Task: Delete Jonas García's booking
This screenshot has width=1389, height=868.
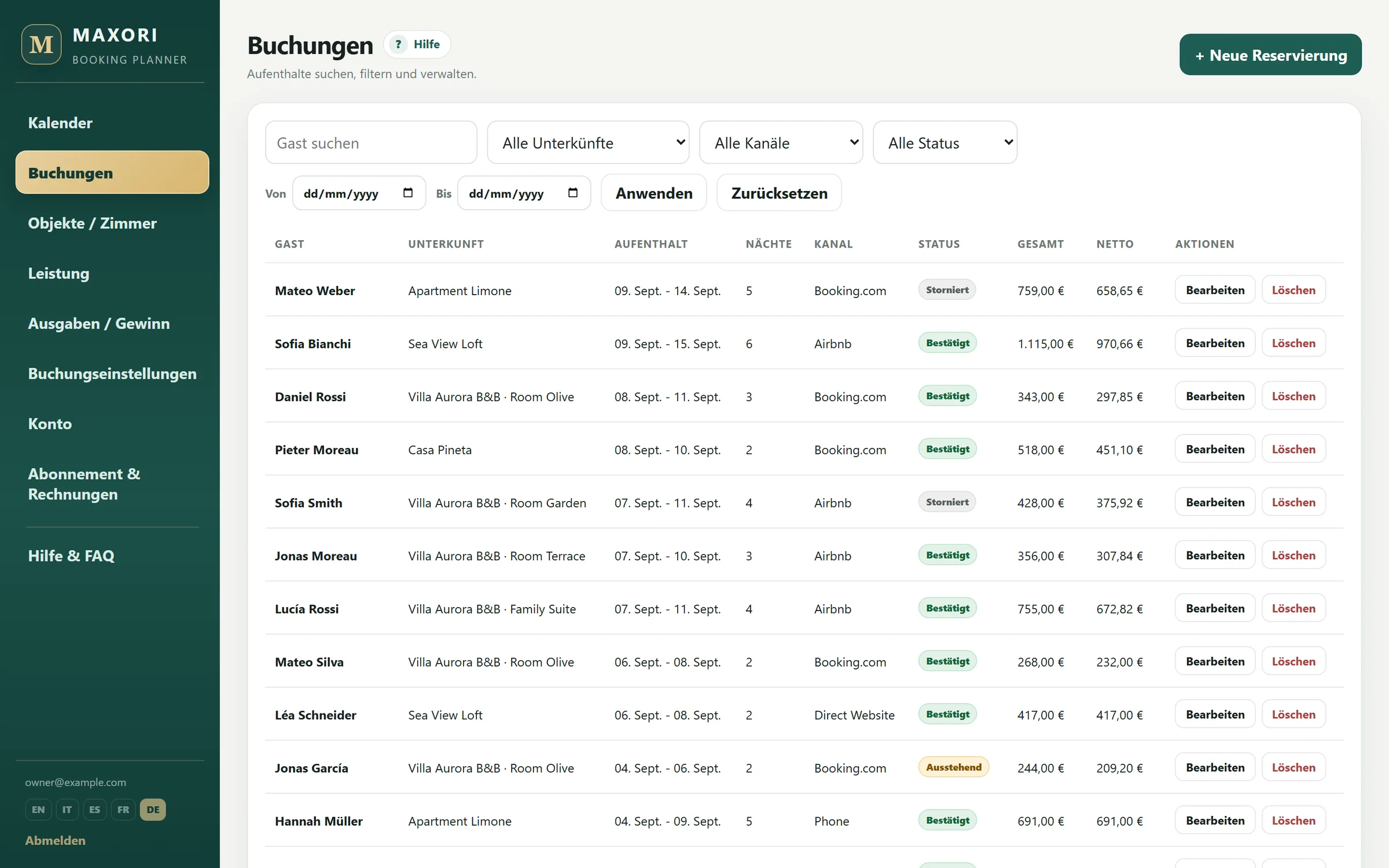Action: click(x=1294, y=767)
